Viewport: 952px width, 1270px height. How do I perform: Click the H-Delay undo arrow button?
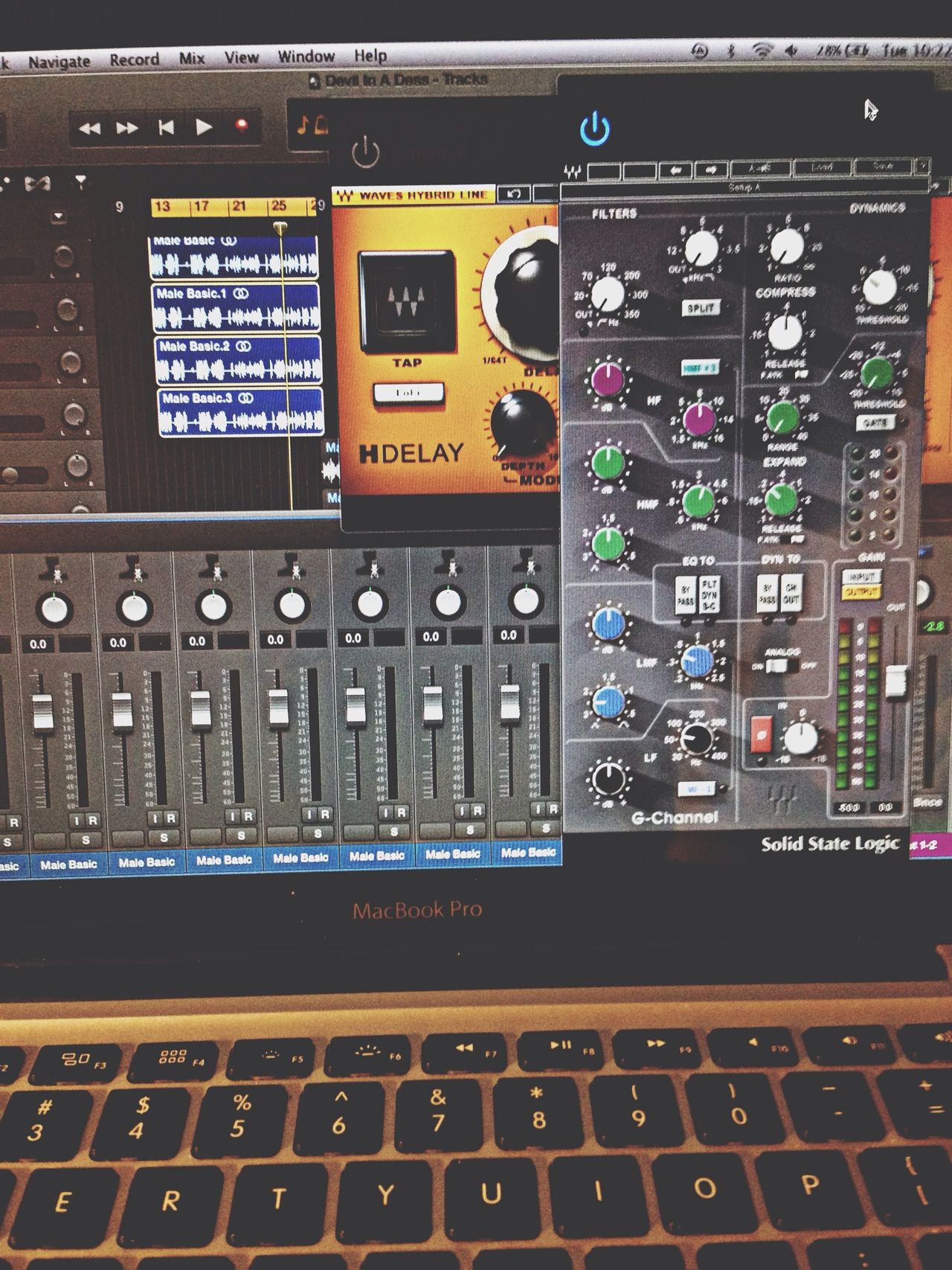click(x=515, y=194)
